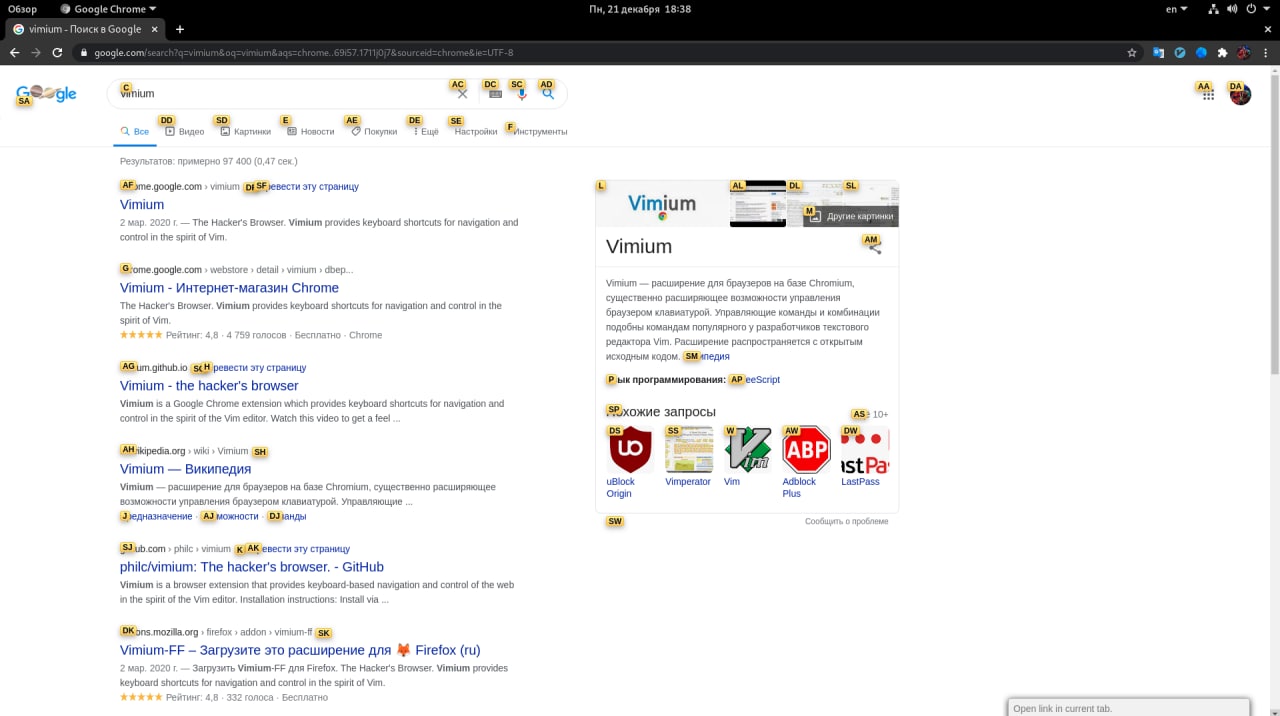Open 'Vimium-FF' Firefox add-on result
1280x716 pixels.
pos(300,650)
